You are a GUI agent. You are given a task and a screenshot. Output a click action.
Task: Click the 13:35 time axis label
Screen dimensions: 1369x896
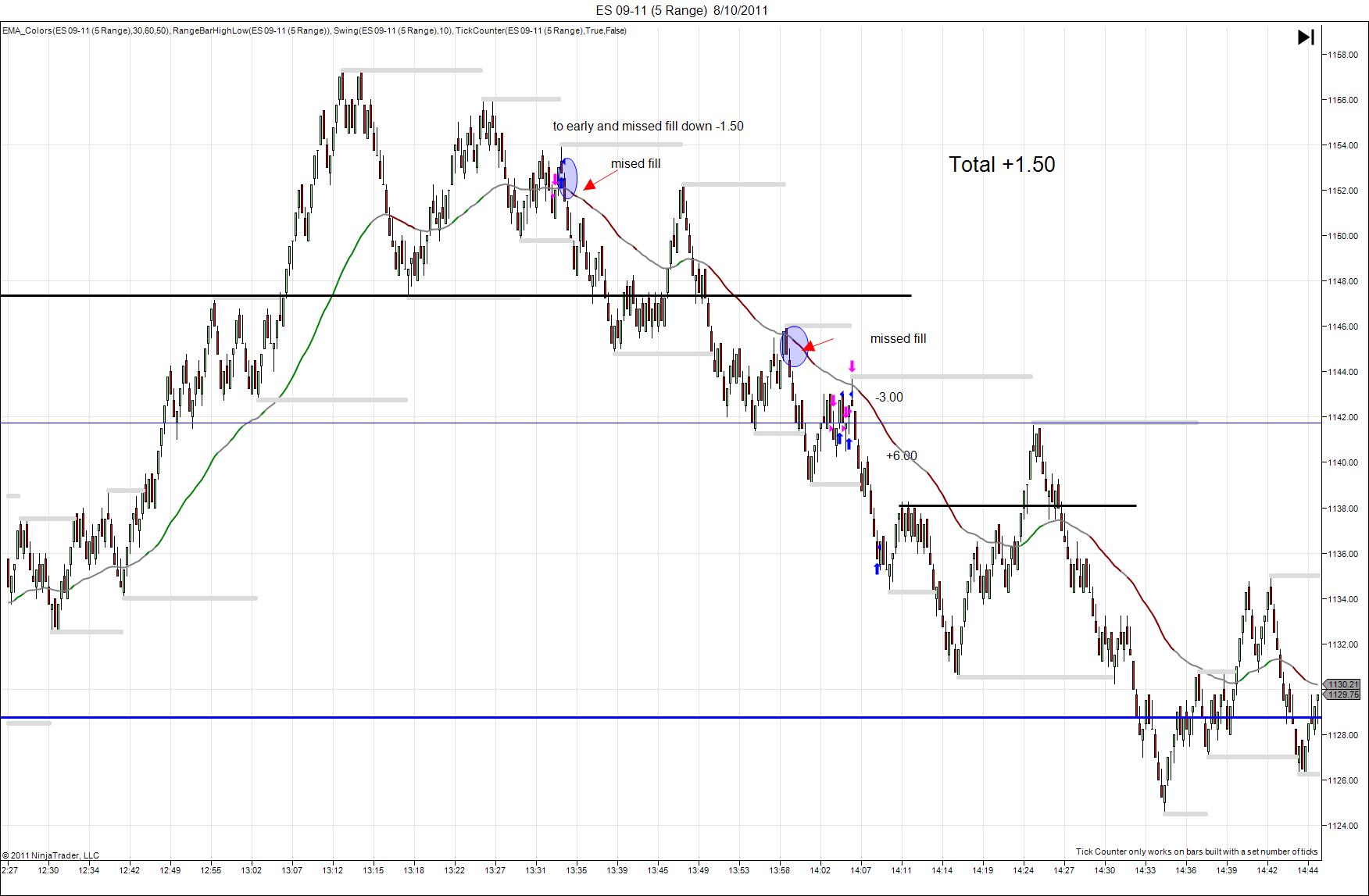coord(577,870)
